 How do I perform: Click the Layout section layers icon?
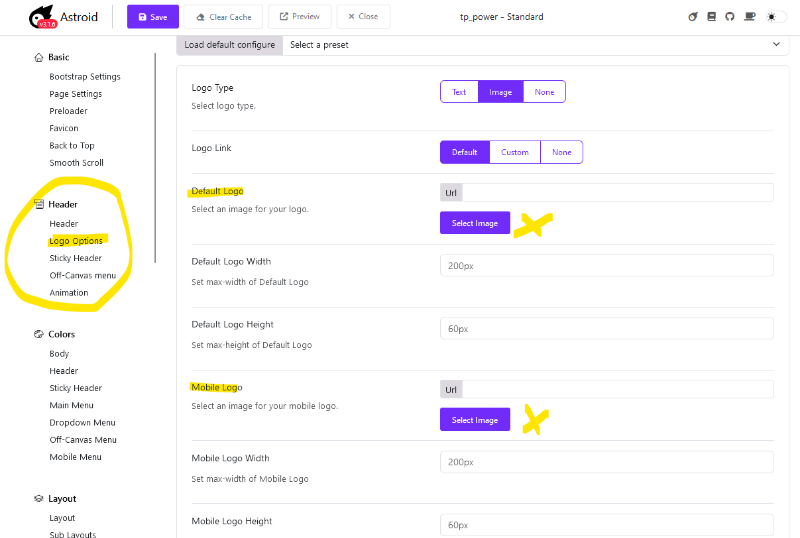tap(39, 499)
